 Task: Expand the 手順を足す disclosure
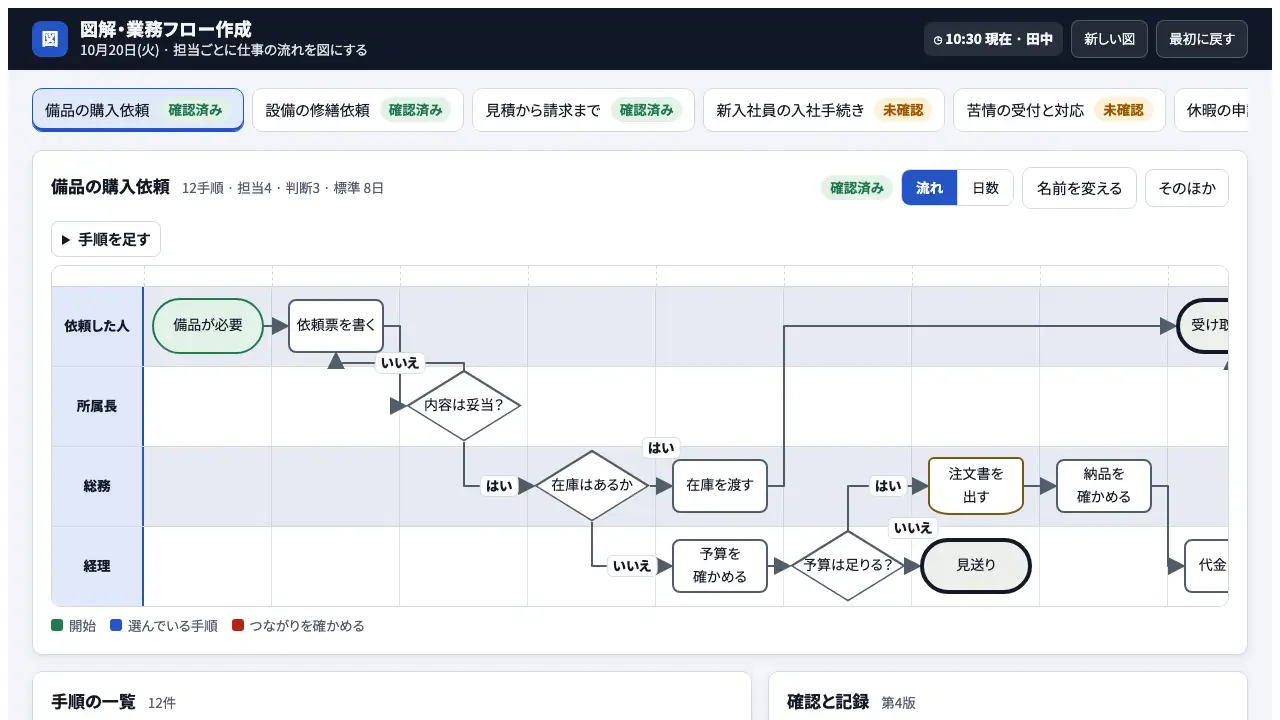click(106, 239)
